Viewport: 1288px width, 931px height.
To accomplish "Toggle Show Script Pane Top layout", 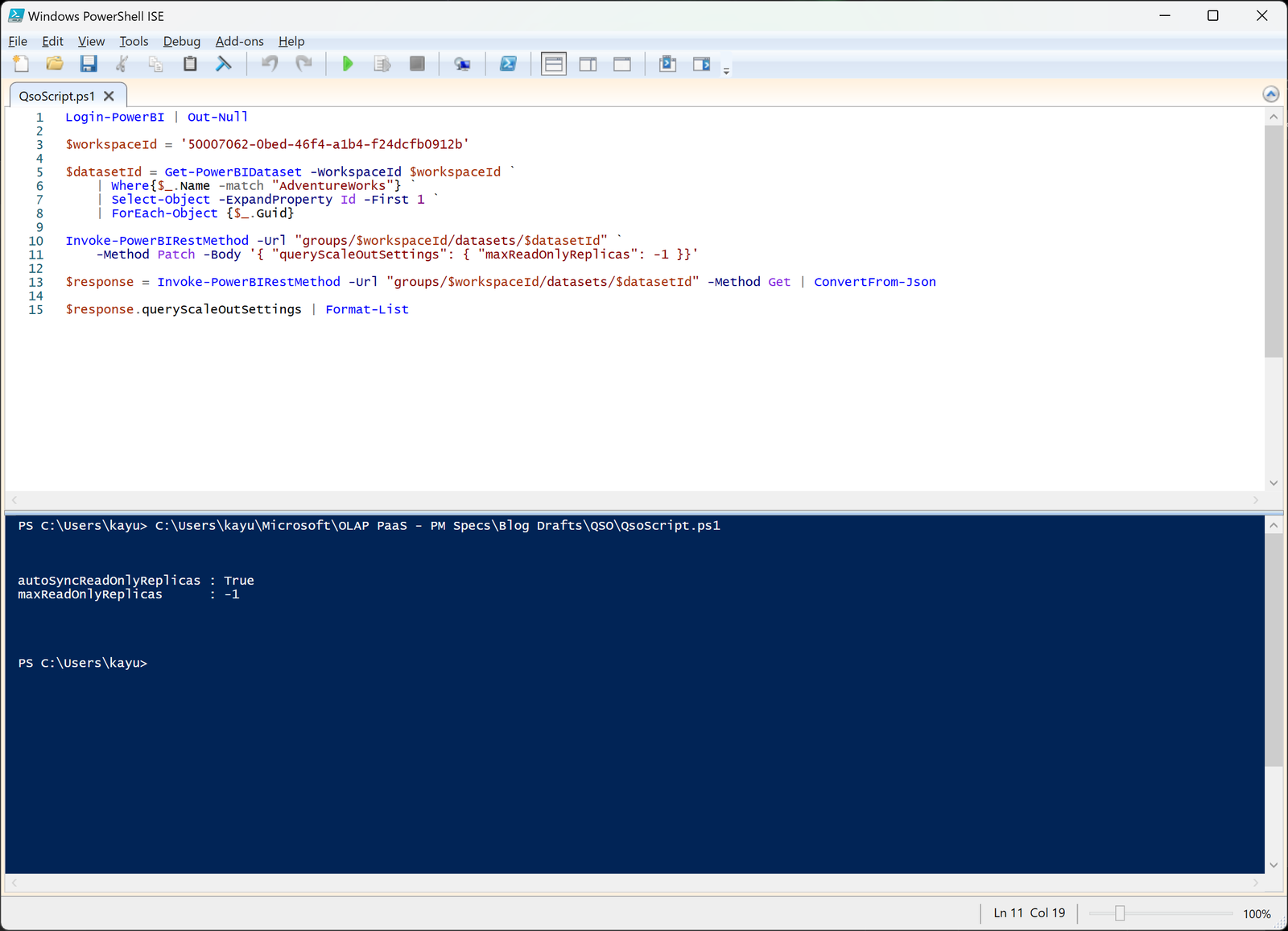I will pos(554,64).
